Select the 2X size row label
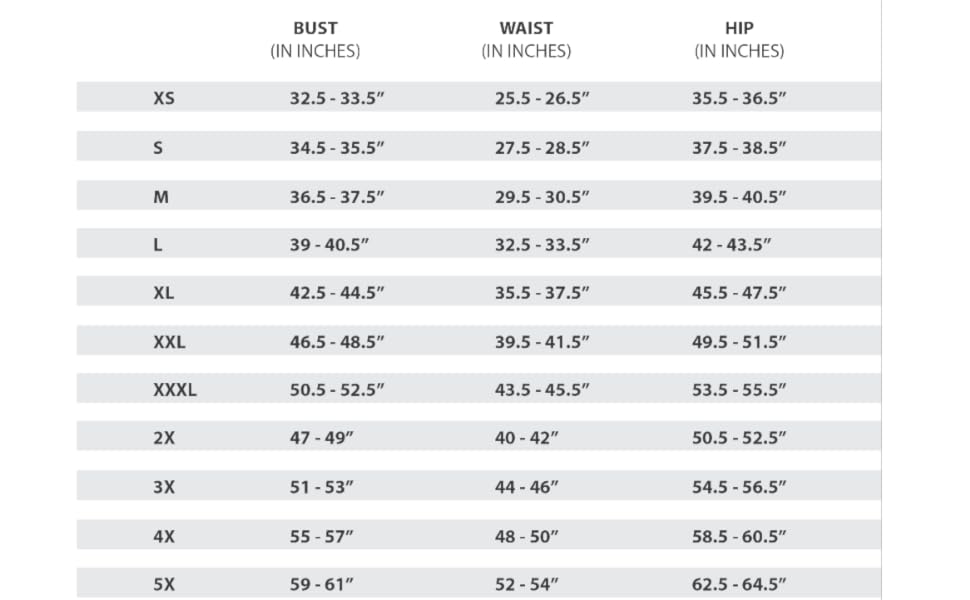The image size is (970, 600). pos(164,438)
